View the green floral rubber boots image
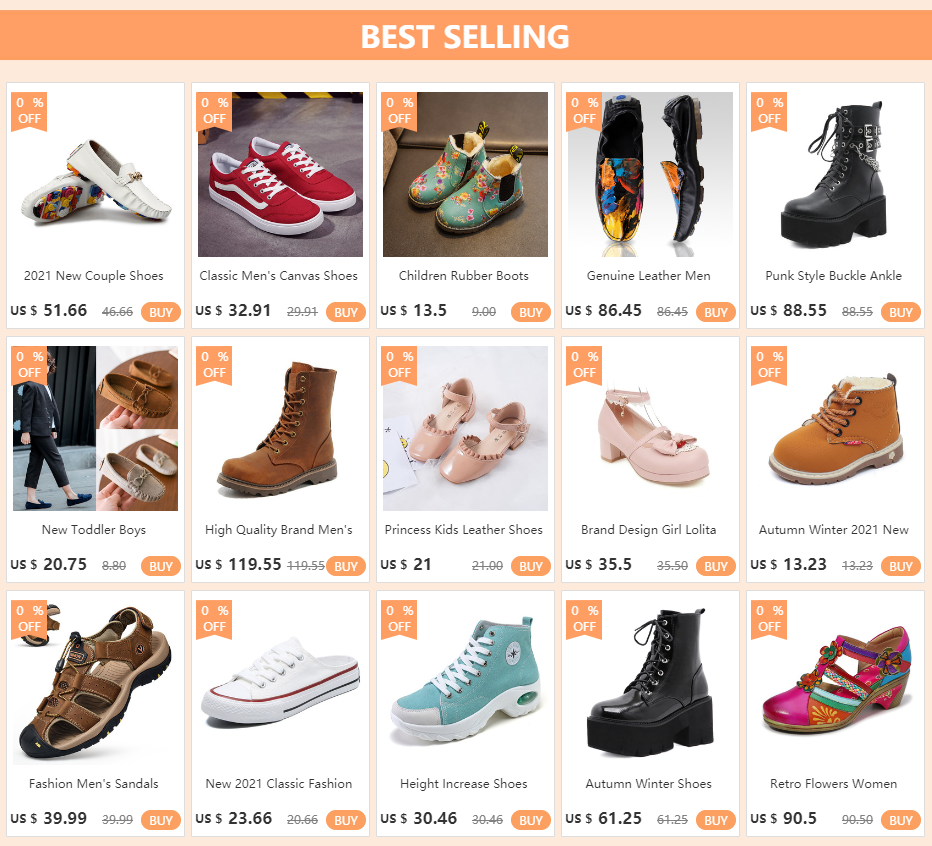This screenshot has height=846, width=932. [465, 175]
